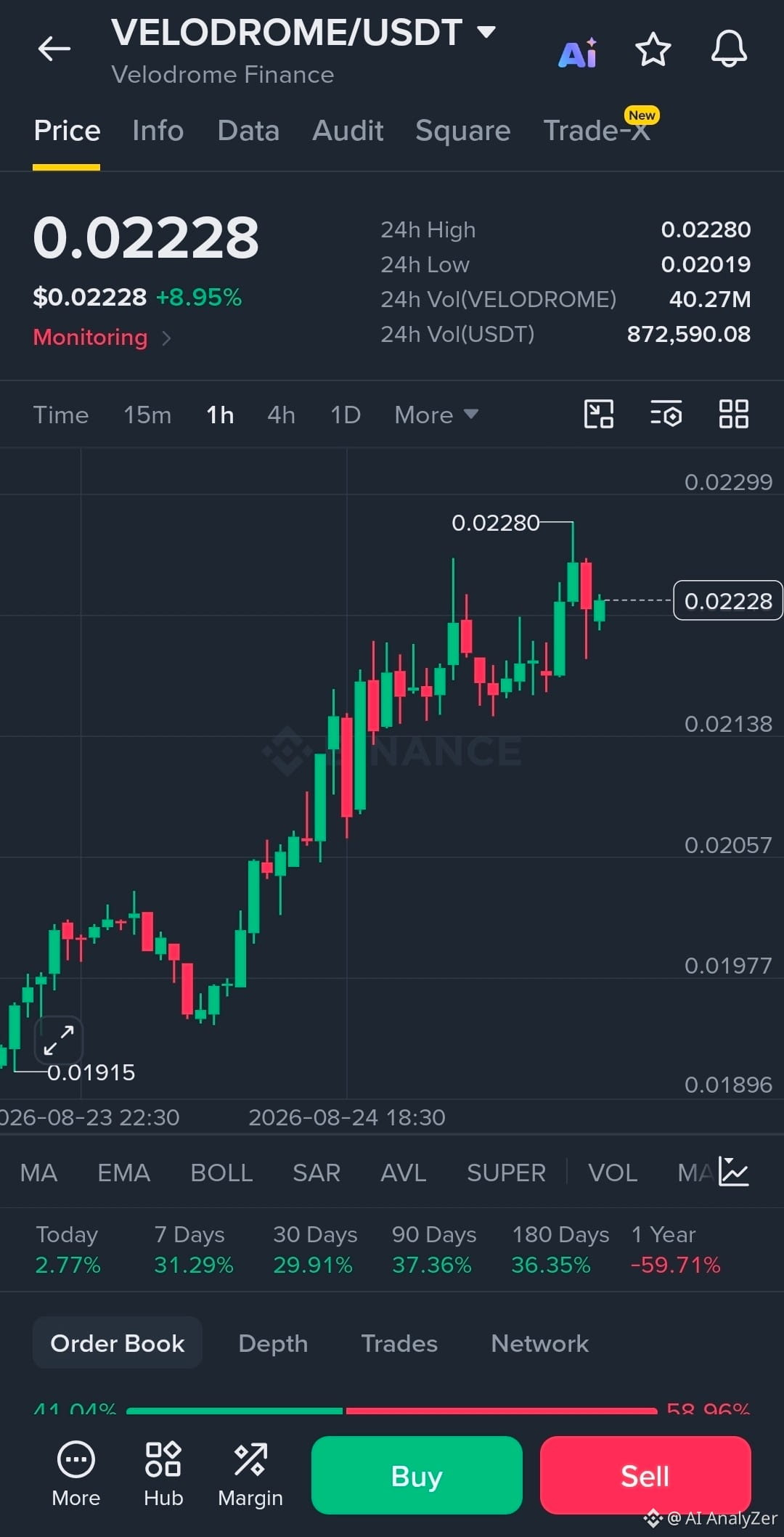This screenshot has width=784, height=1537.
Task: Toggle the EMA indicator
Action: click(124, 1173)
